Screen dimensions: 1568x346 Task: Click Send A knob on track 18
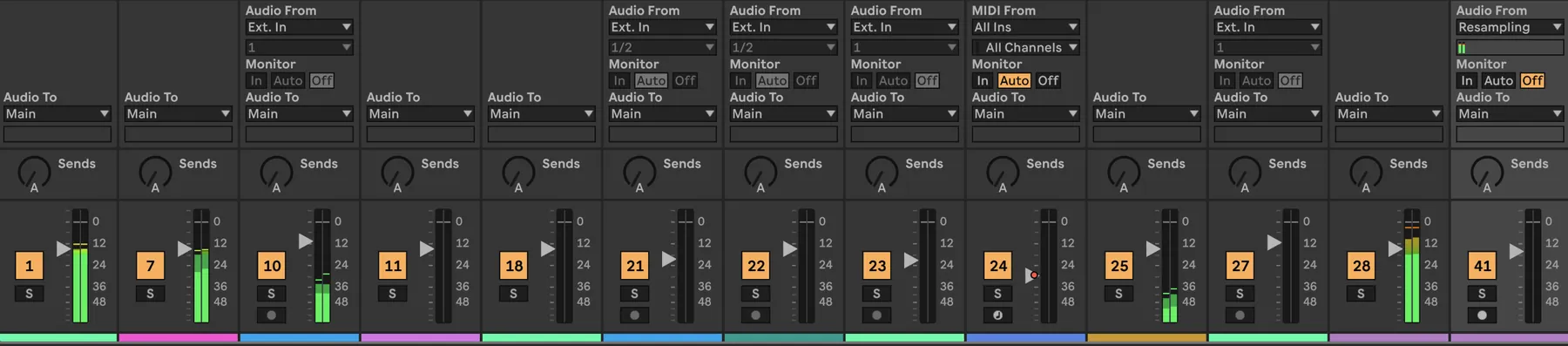tap(518, 173)
